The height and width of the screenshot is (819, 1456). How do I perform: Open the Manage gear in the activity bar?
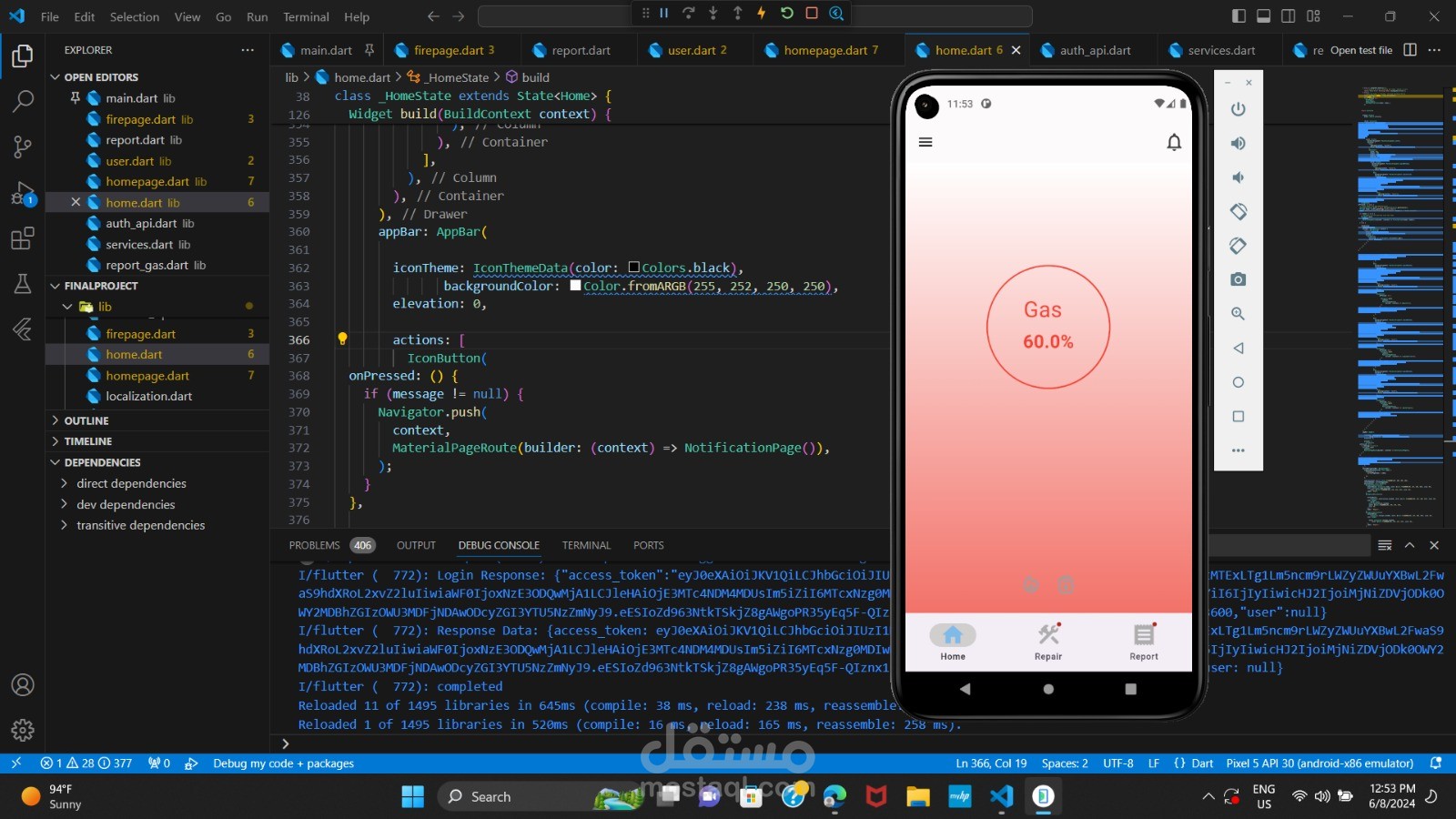click(x=23, y=730)
